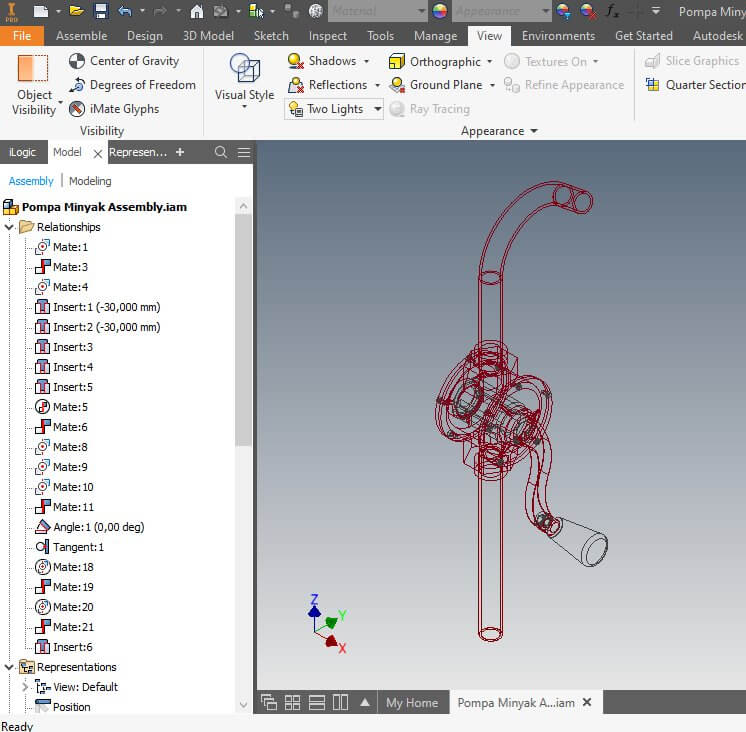Image resolution: width=746 pixels, height=732 pixels.
Task: Expand the Shadows dropdown arrow
Action: point(366,61)
